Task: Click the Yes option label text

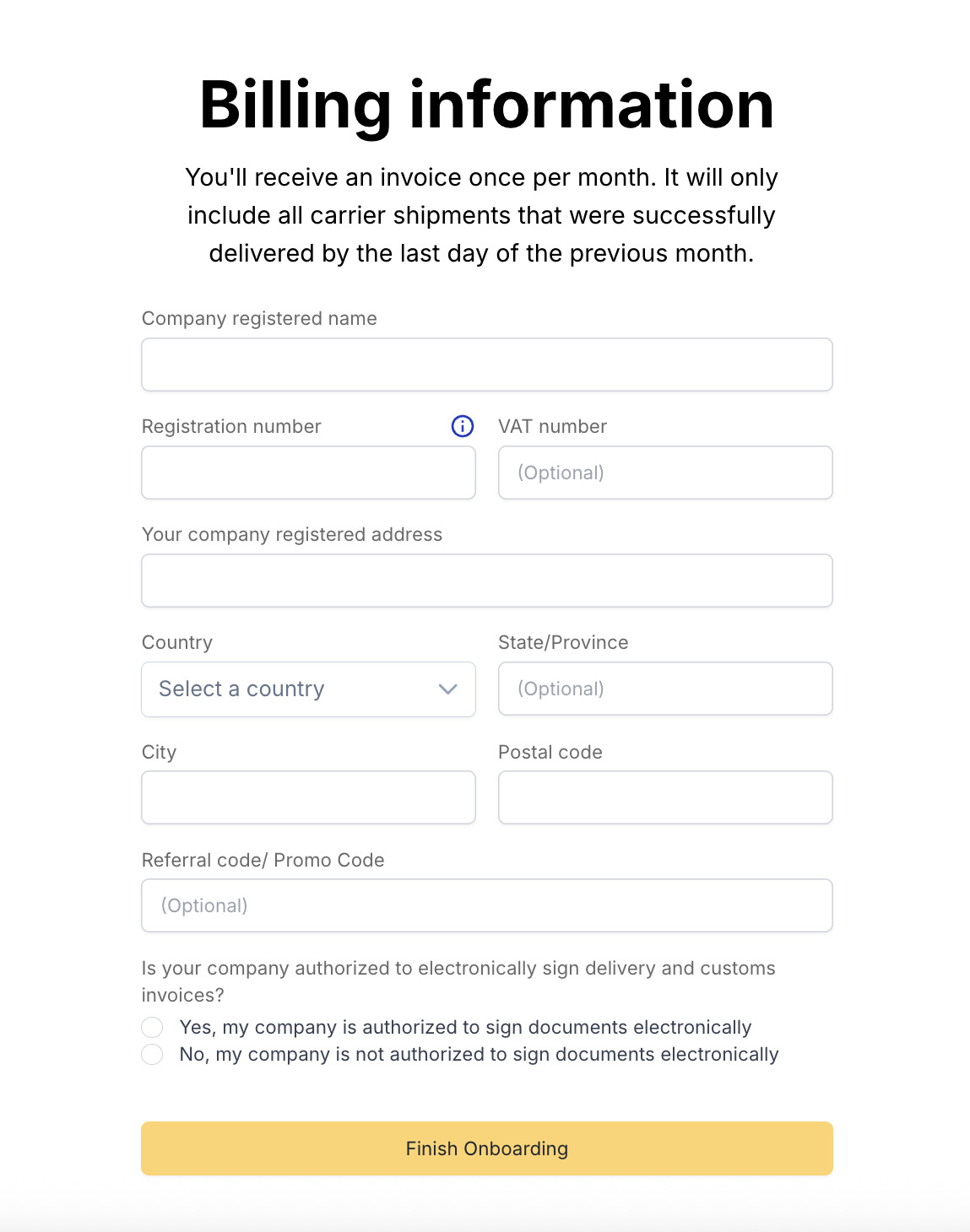Action: click(465, 1027)
